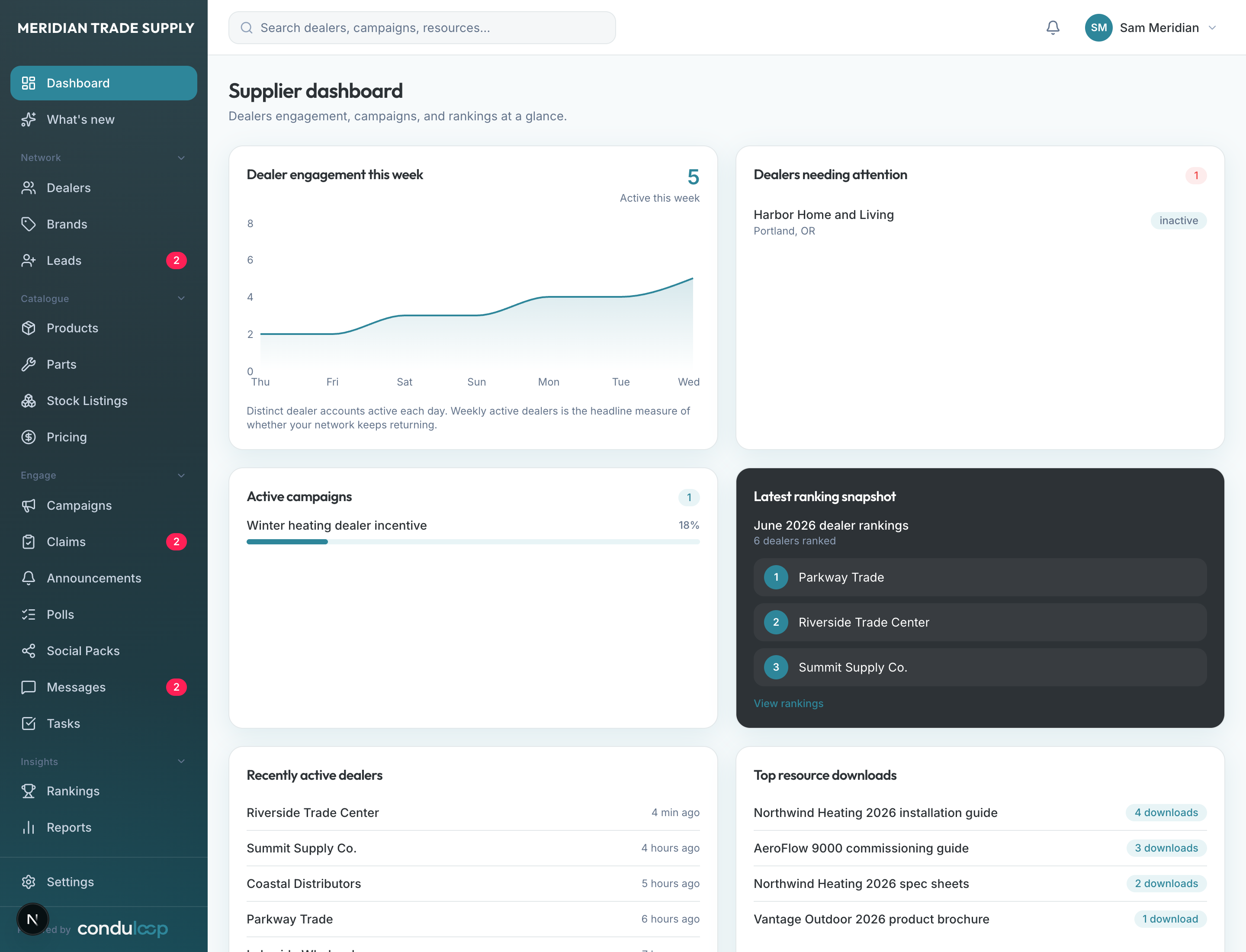The image size is (1246, 952).
Task: Click the Tasks checkbox icon
Action: pos(28,724)
